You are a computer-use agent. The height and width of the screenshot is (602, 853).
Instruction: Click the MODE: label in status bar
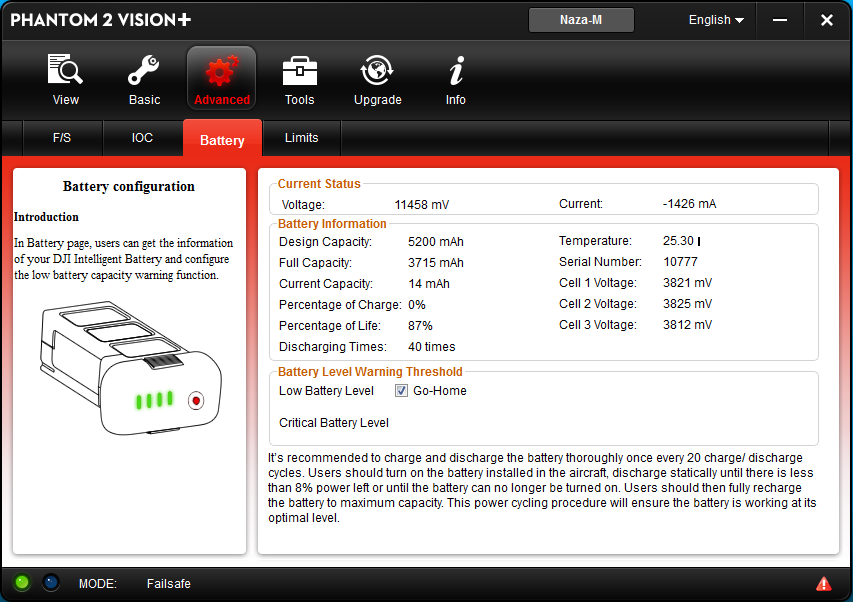pyautogui.click(x=98, y=584)
